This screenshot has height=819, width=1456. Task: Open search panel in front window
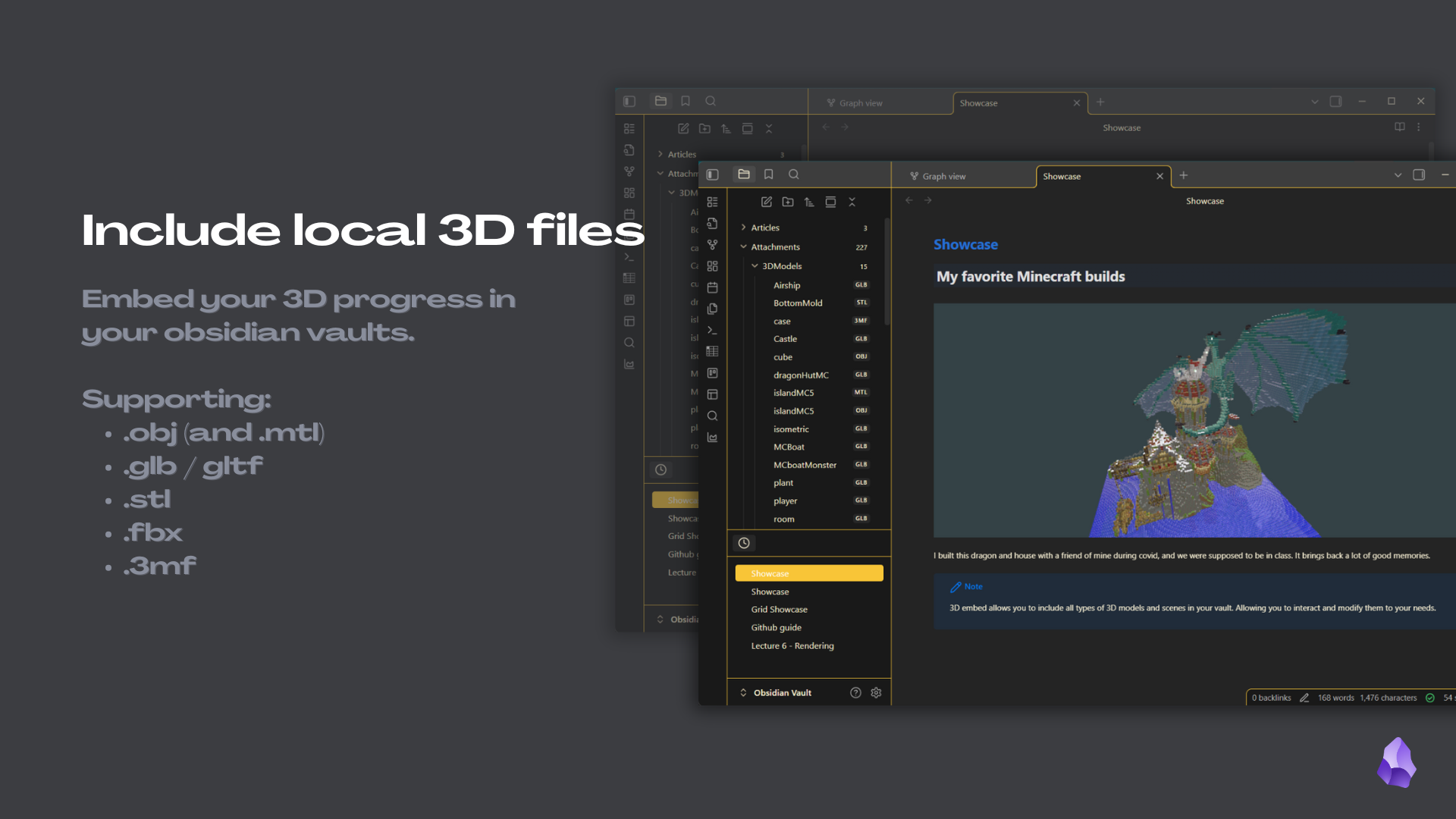[x=794, y=174]
